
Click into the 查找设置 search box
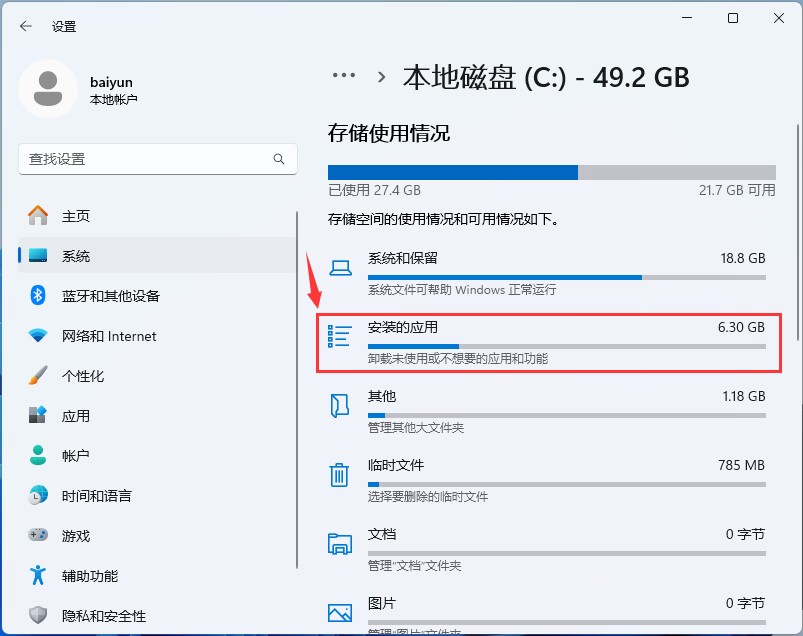coord(158,159)
